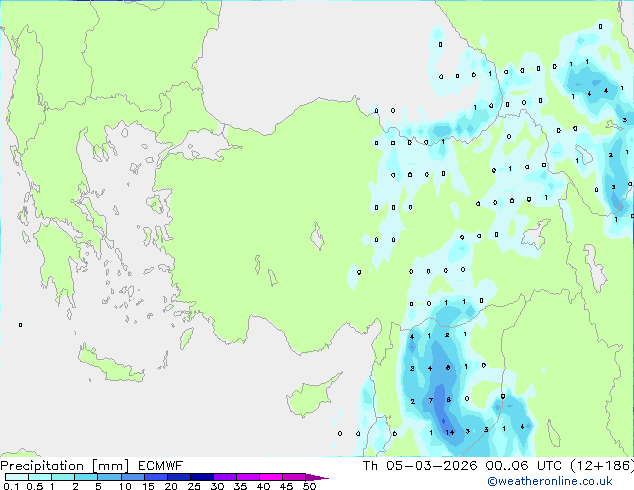Click the 'Precipitation [mm]' title text
Viewport: 634px width, 490px height.
pos(65,466)
